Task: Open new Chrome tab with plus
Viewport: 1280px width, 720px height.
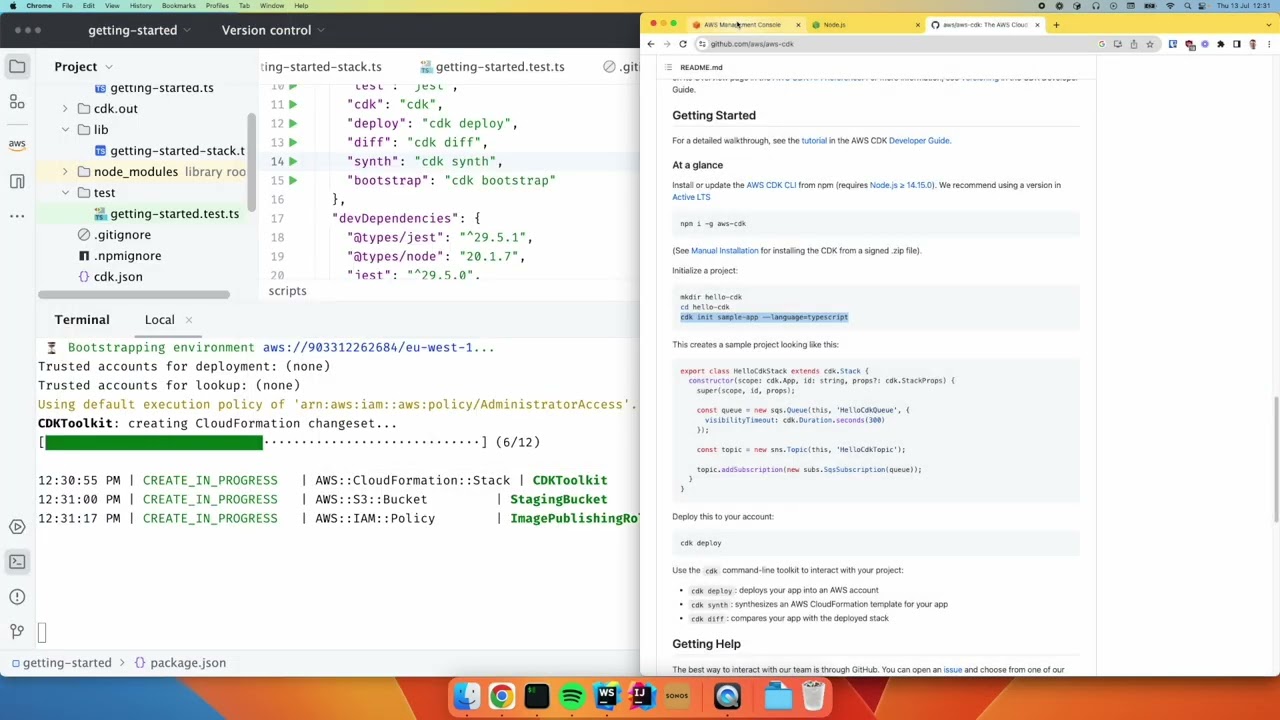Action: 1056,24
